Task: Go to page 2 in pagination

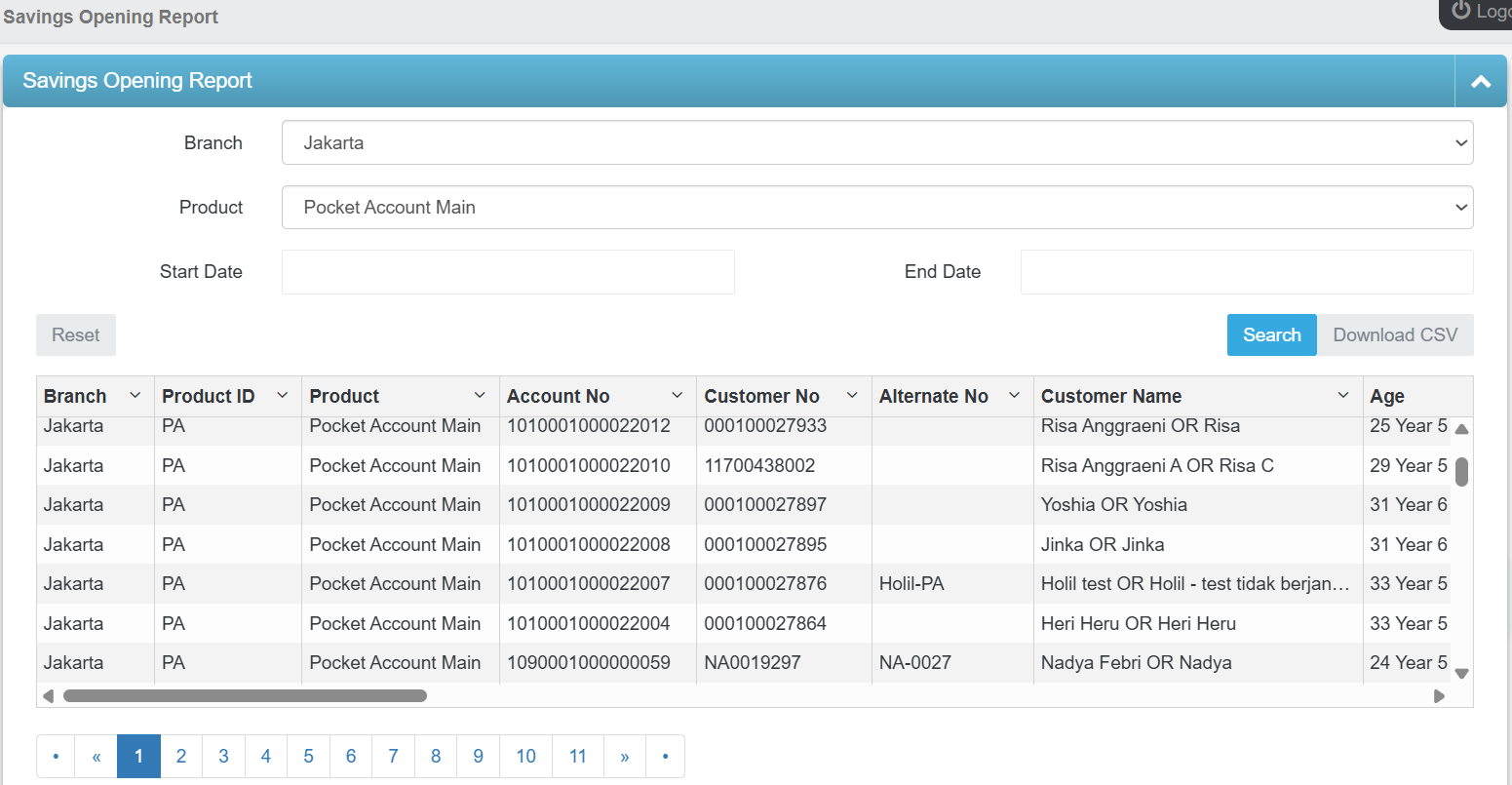Action: pyautogui.click(x=181, y=757)
